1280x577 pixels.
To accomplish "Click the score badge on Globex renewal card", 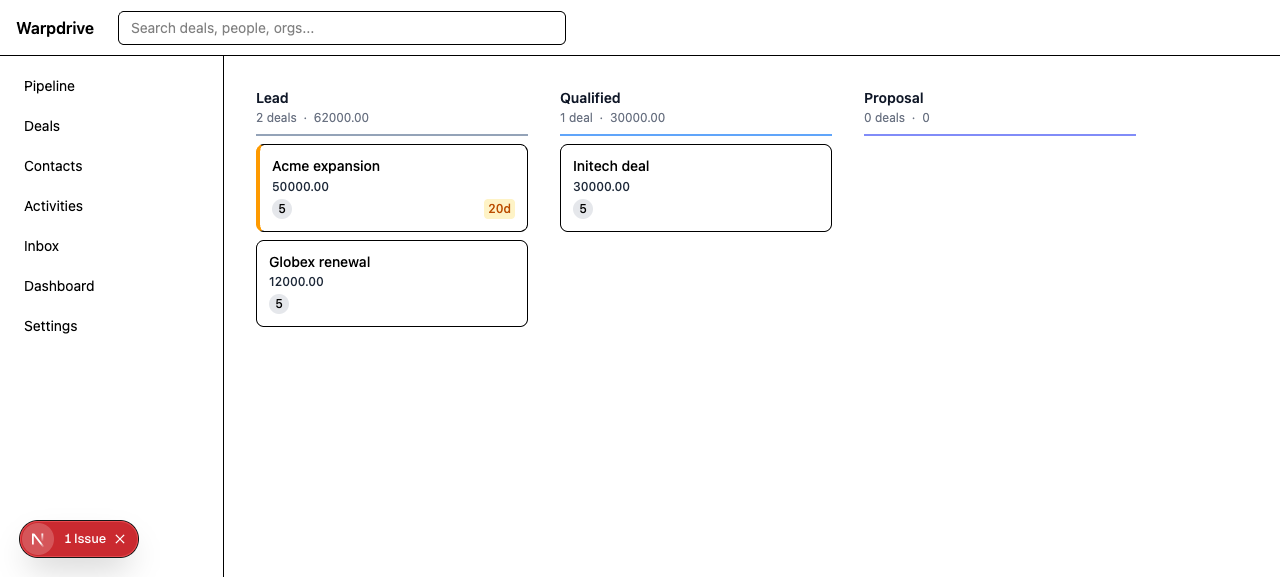I will (279, 304).
